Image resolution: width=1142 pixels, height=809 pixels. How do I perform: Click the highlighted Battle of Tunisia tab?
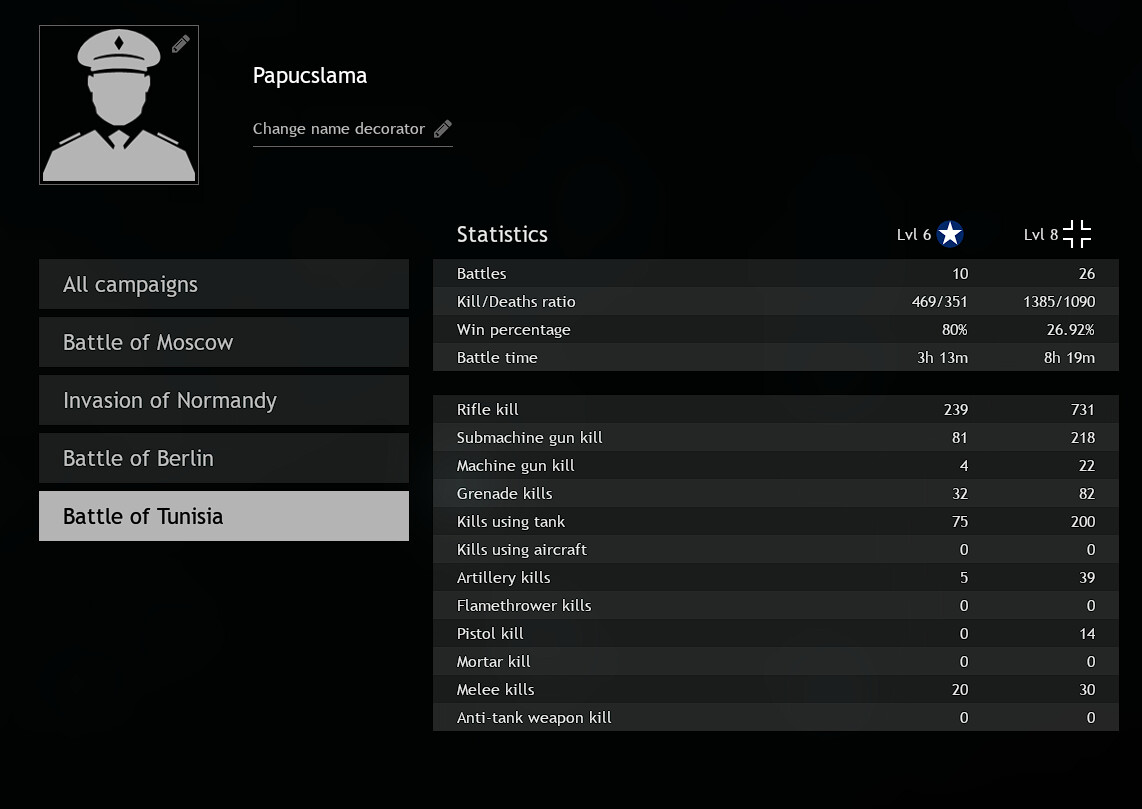tap(224, 516)
